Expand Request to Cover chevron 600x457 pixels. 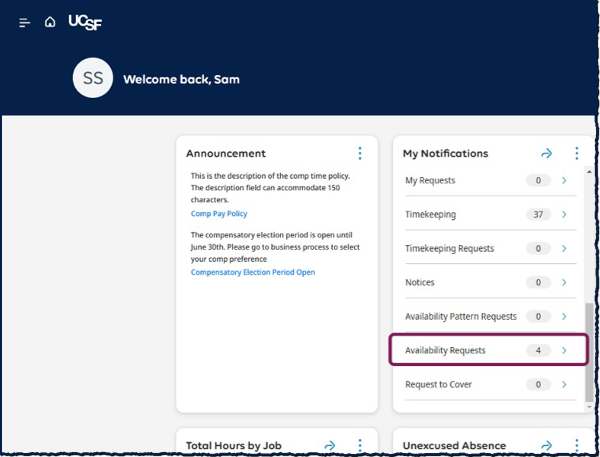(x=564, y=384)
